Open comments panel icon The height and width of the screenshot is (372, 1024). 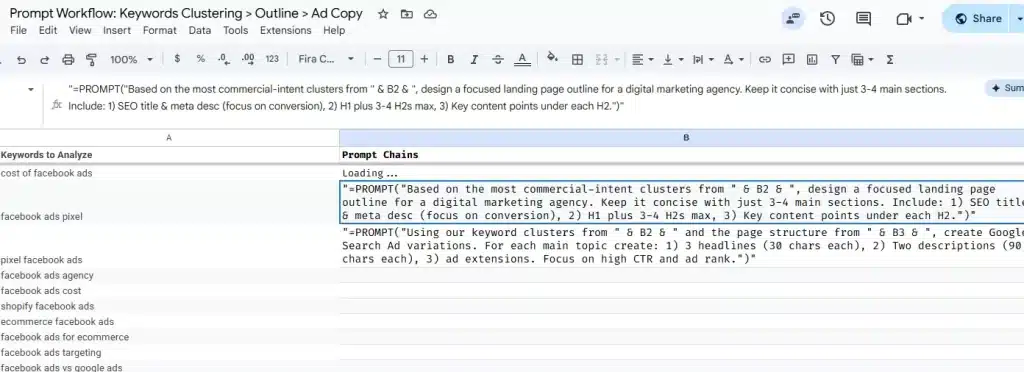point(863,19)
